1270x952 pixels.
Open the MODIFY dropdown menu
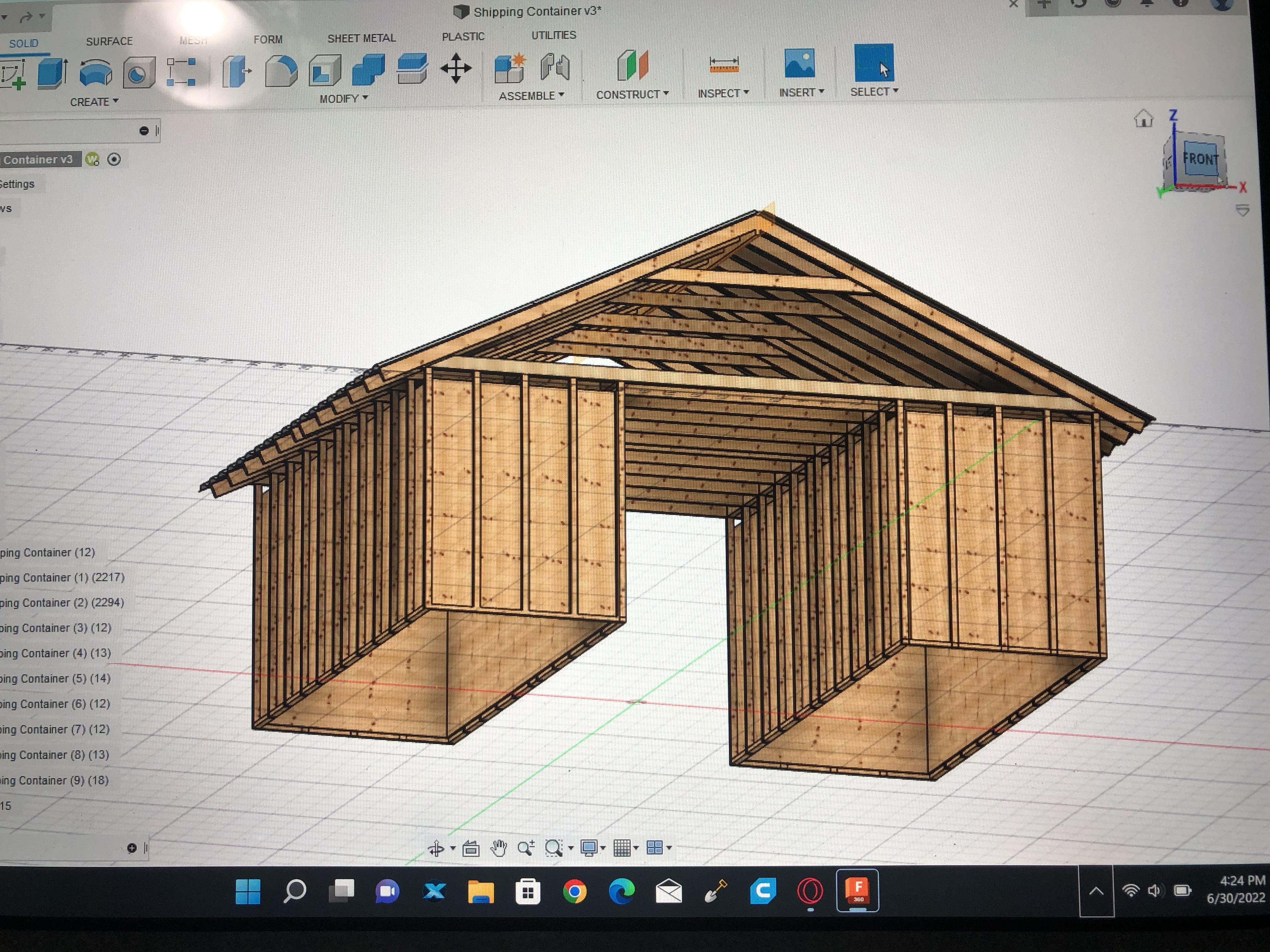tap(343, 99)
